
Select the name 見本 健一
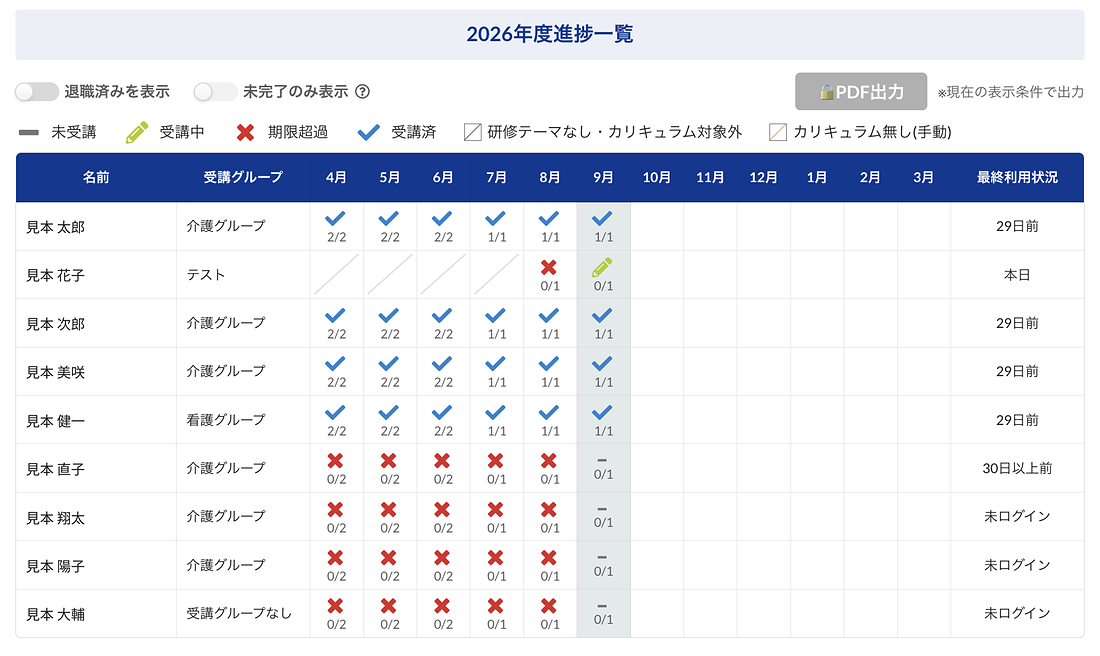[x=55, y=421]
